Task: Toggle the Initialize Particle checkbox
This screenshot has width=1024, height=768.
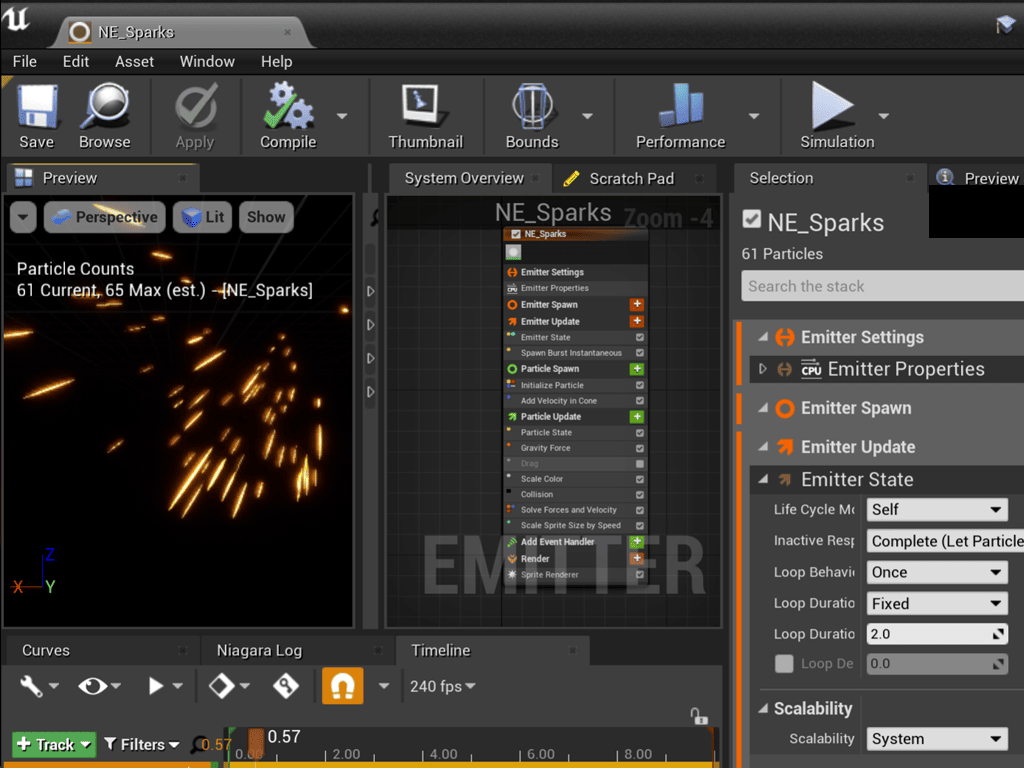Action: (640, 385)
